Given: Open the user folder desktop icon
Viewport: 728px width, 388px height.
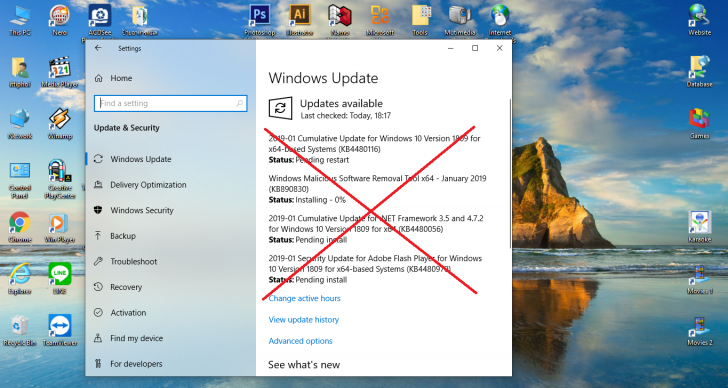Looking at the screenshot, I should click(20, 72).
